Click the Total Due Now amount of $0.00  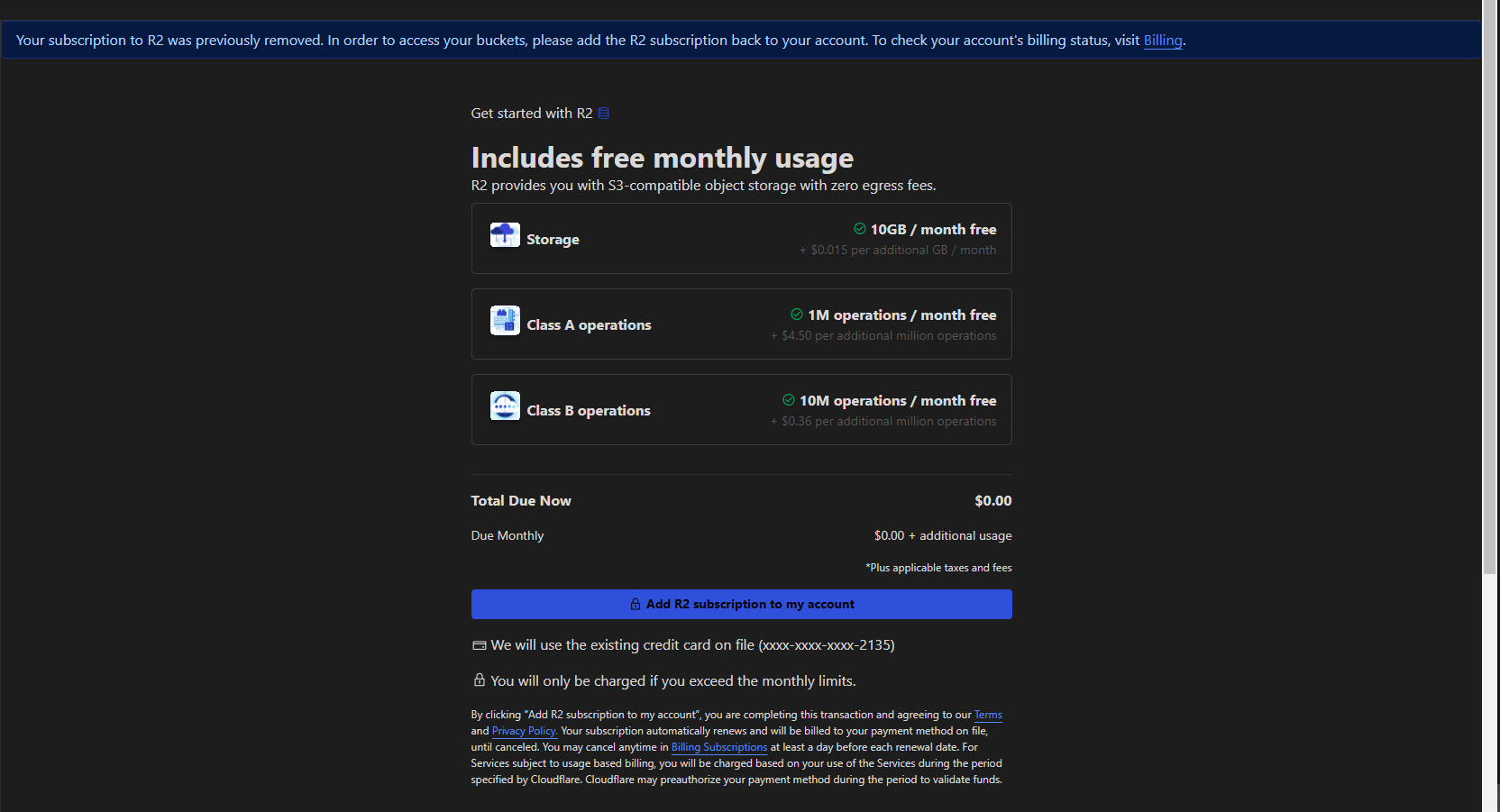(x=992, y=500)
